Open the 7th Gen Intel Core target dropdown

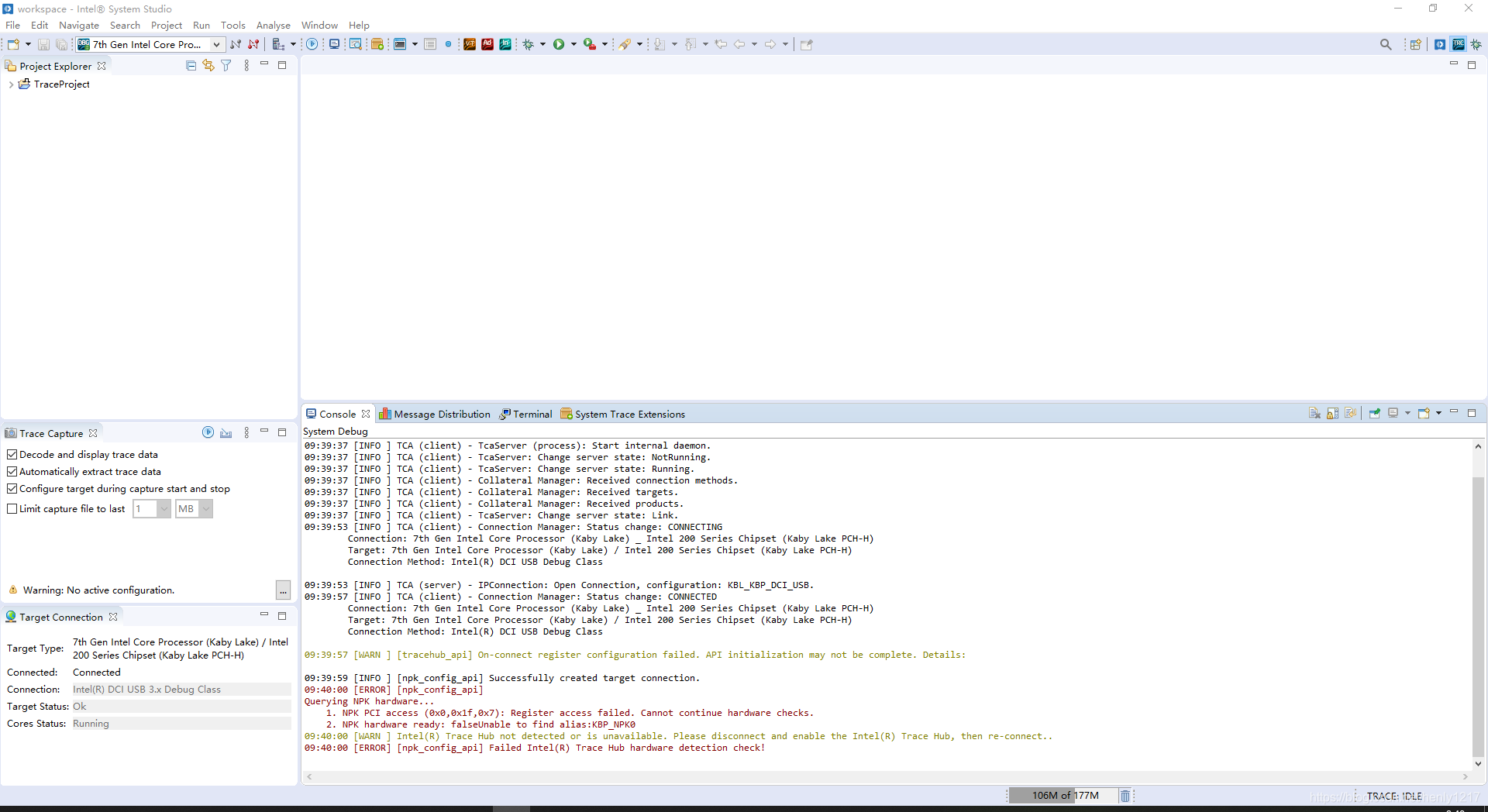pyautogui.click(x=216, y=44)
